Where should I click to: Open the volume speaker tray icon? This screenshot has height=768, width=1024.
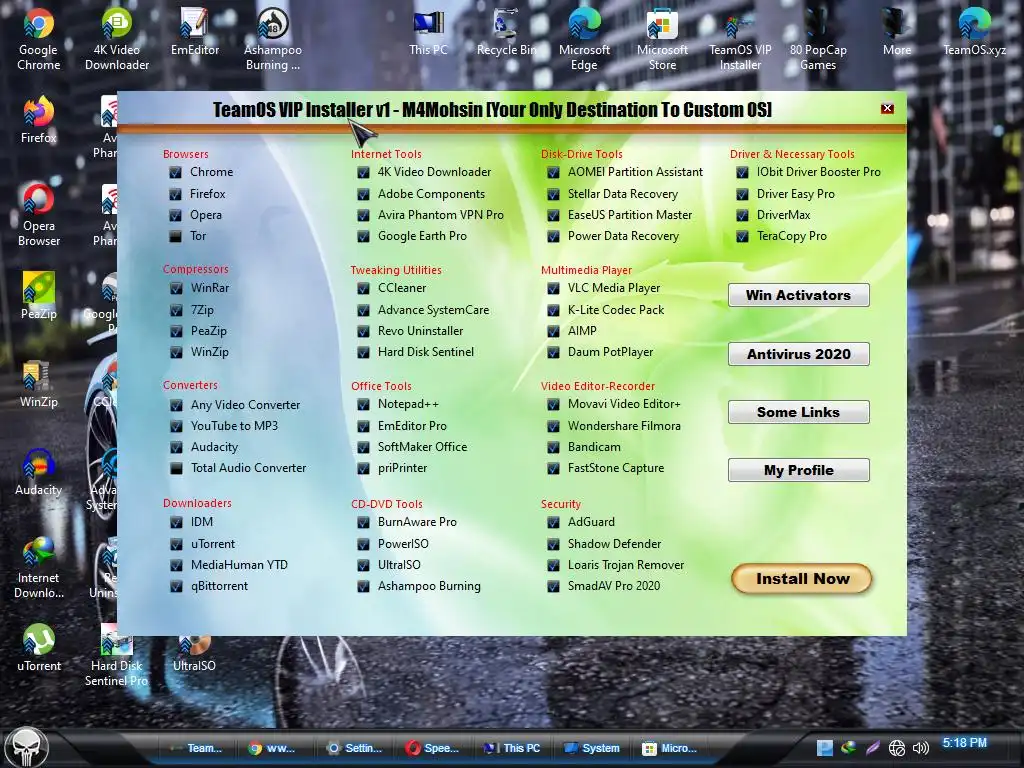coord(920,748)
